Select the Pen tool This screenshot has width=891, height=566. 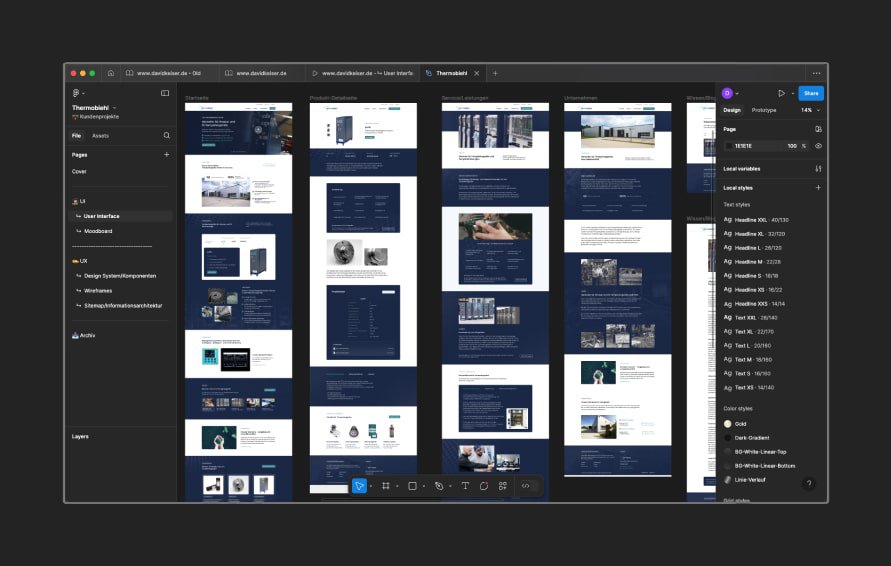click(x=438, y=486)
